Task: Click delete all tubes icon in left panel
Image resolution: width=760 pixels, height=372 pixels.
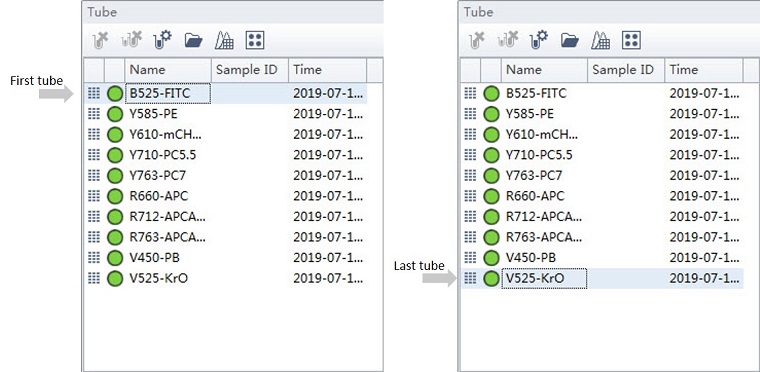Action: (x=131, y=40)
